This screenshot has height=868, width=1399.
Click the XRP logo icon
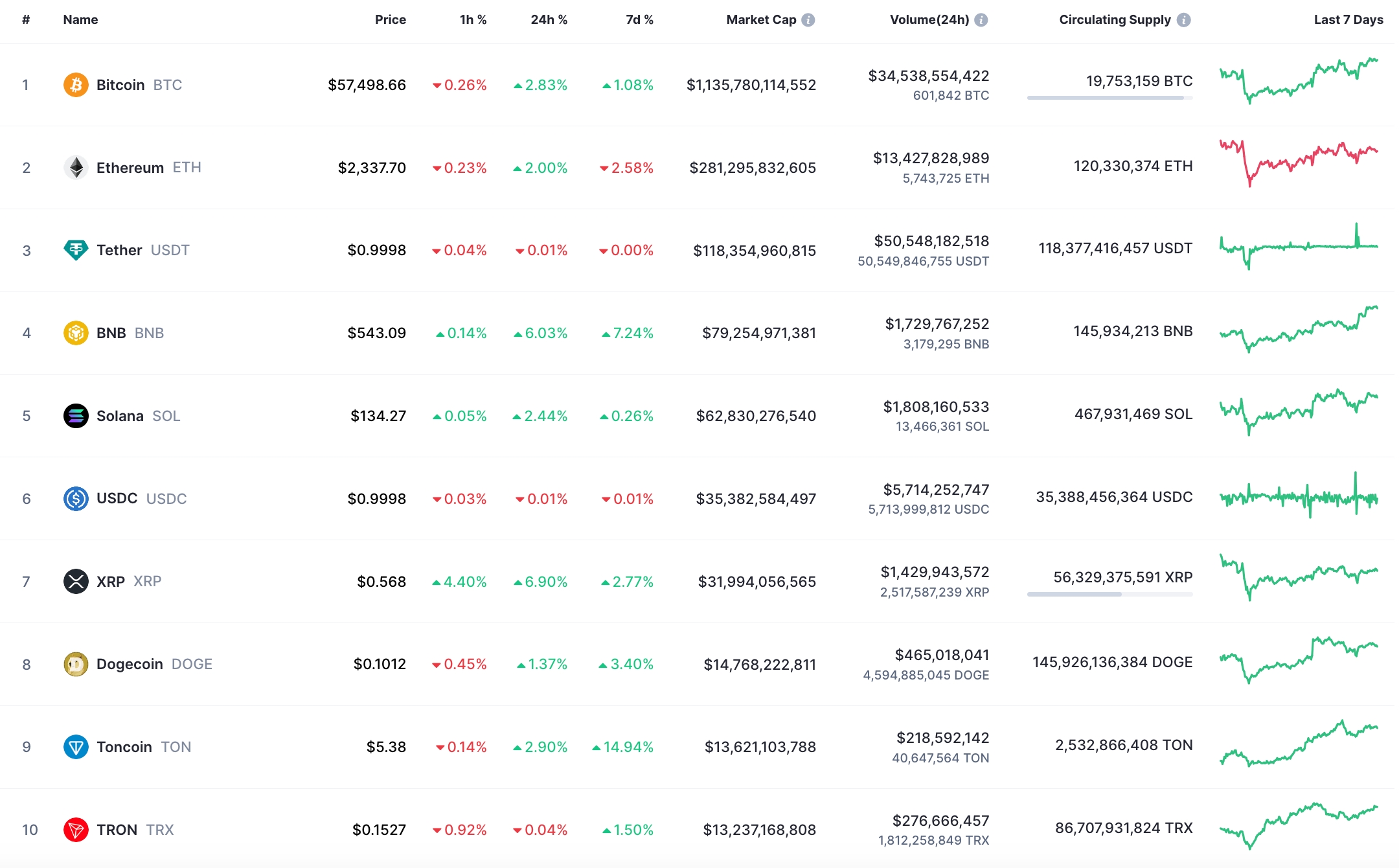76,581
